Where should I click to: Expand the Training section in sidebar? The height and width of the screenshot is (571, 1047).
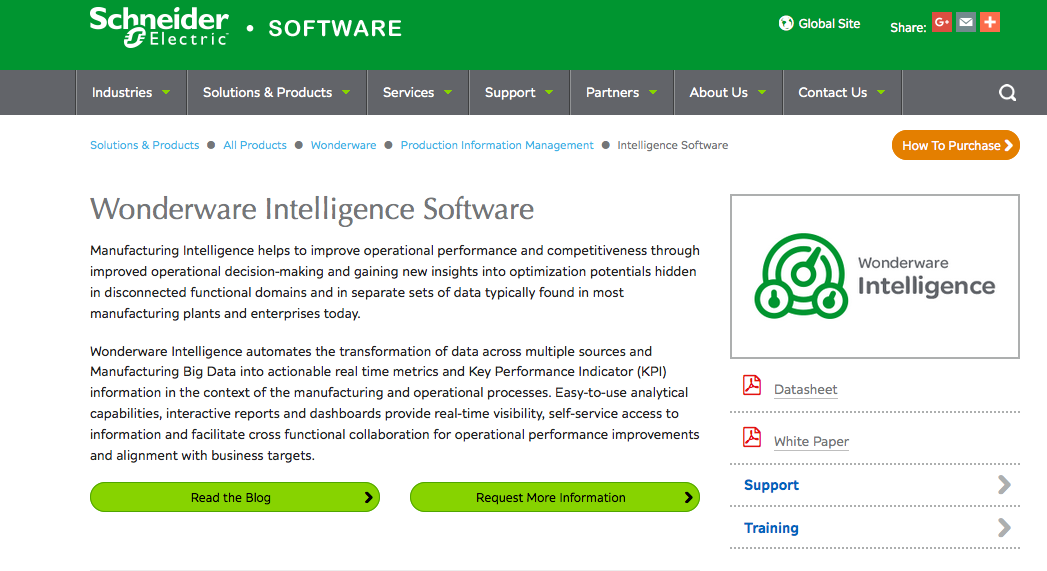point(1004,528)
